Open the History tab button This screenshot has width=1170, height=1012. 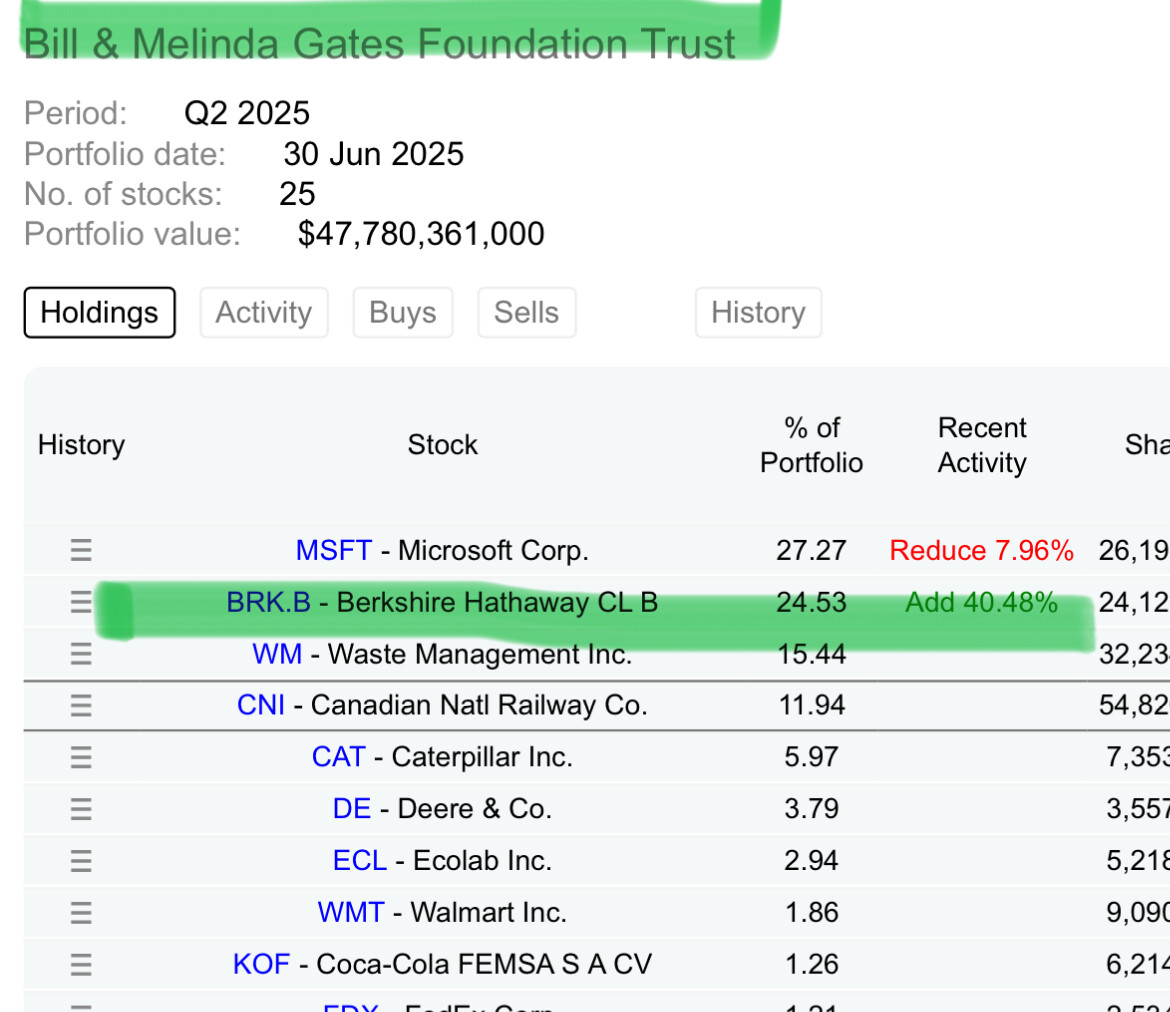coord(758,313)
